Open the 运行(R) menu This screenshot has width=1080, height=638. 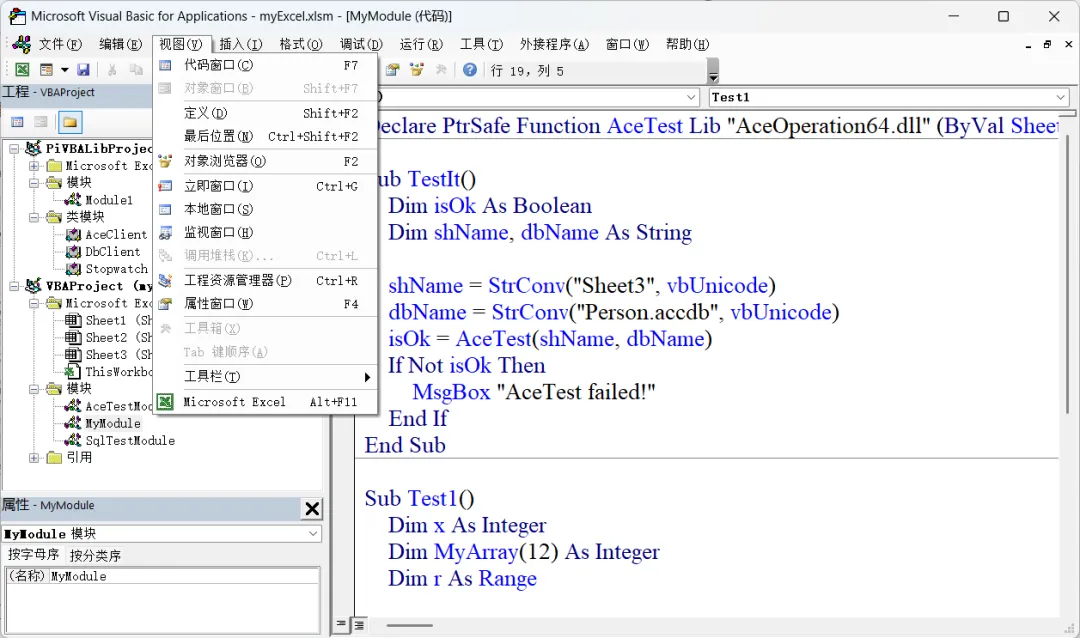point(421,44)
